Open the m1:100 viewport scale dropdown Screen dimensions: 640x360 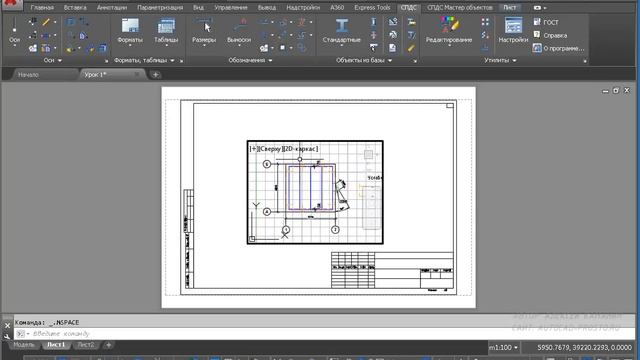click(x=503, y=347)
